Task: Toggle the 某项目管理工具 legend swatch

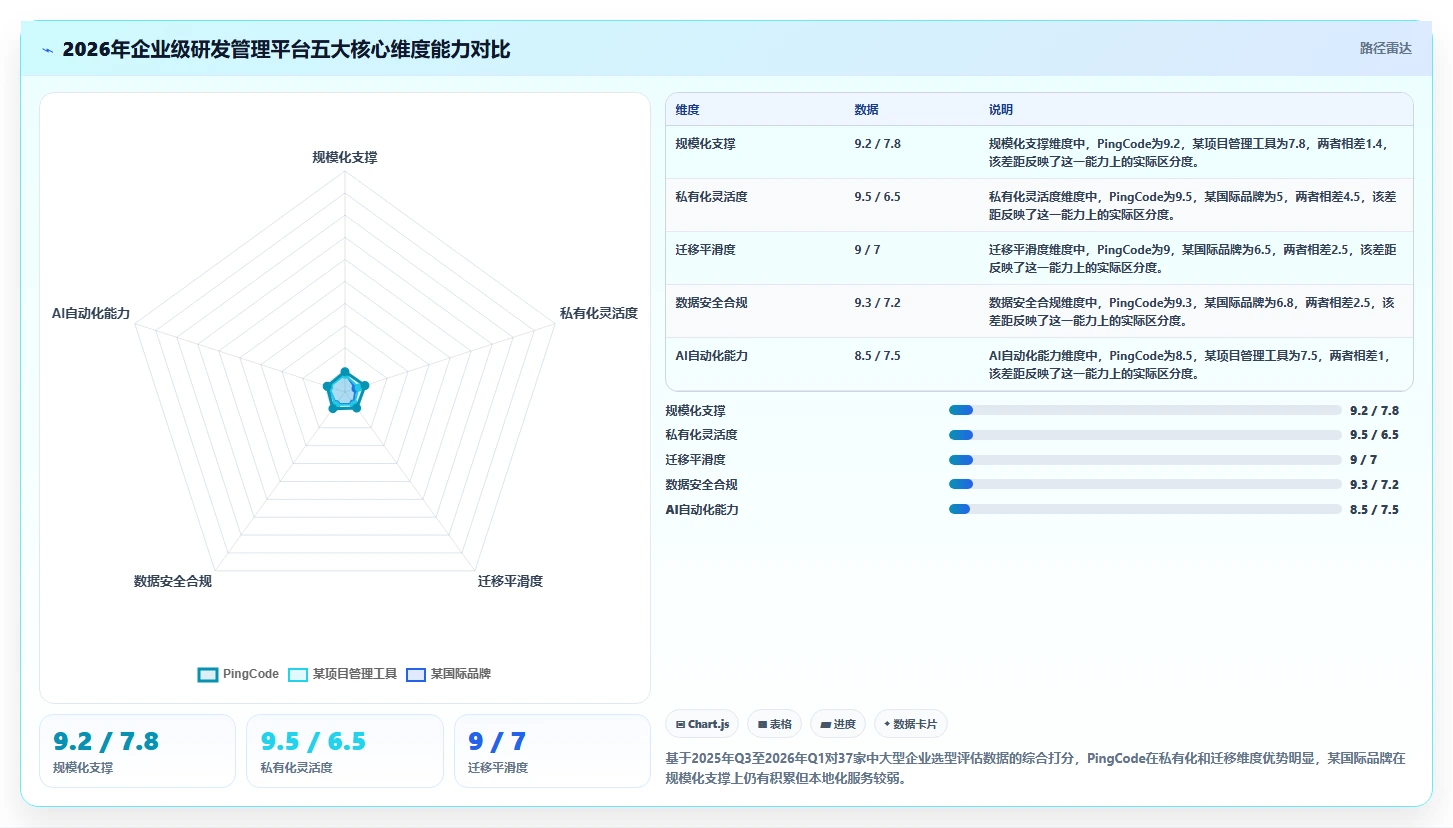Action: 298,675
